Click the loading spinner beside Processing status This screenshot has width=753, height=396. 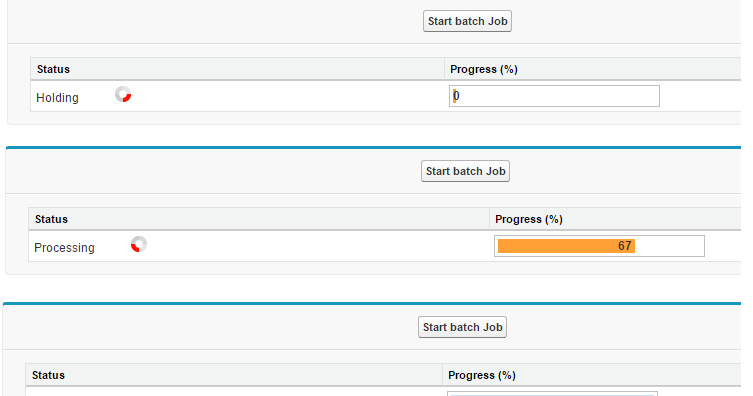139,244
